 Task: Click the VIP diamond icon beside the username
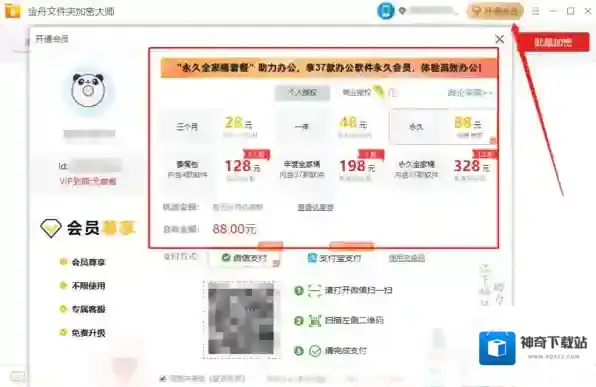(402, 11)
